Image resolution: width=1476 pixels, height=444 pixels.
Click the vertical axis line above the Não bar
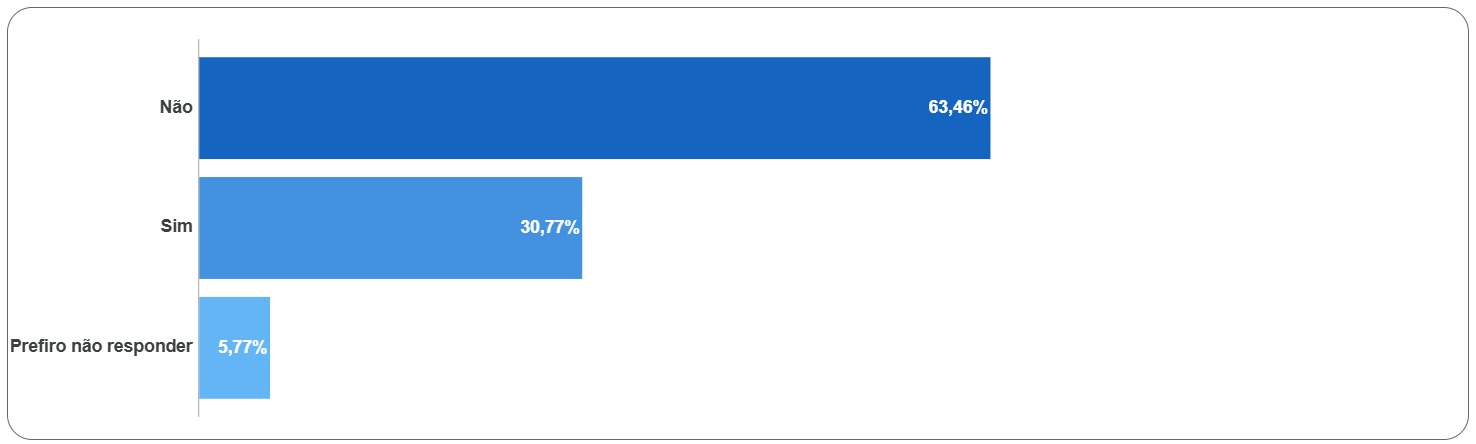pos(199,47)
